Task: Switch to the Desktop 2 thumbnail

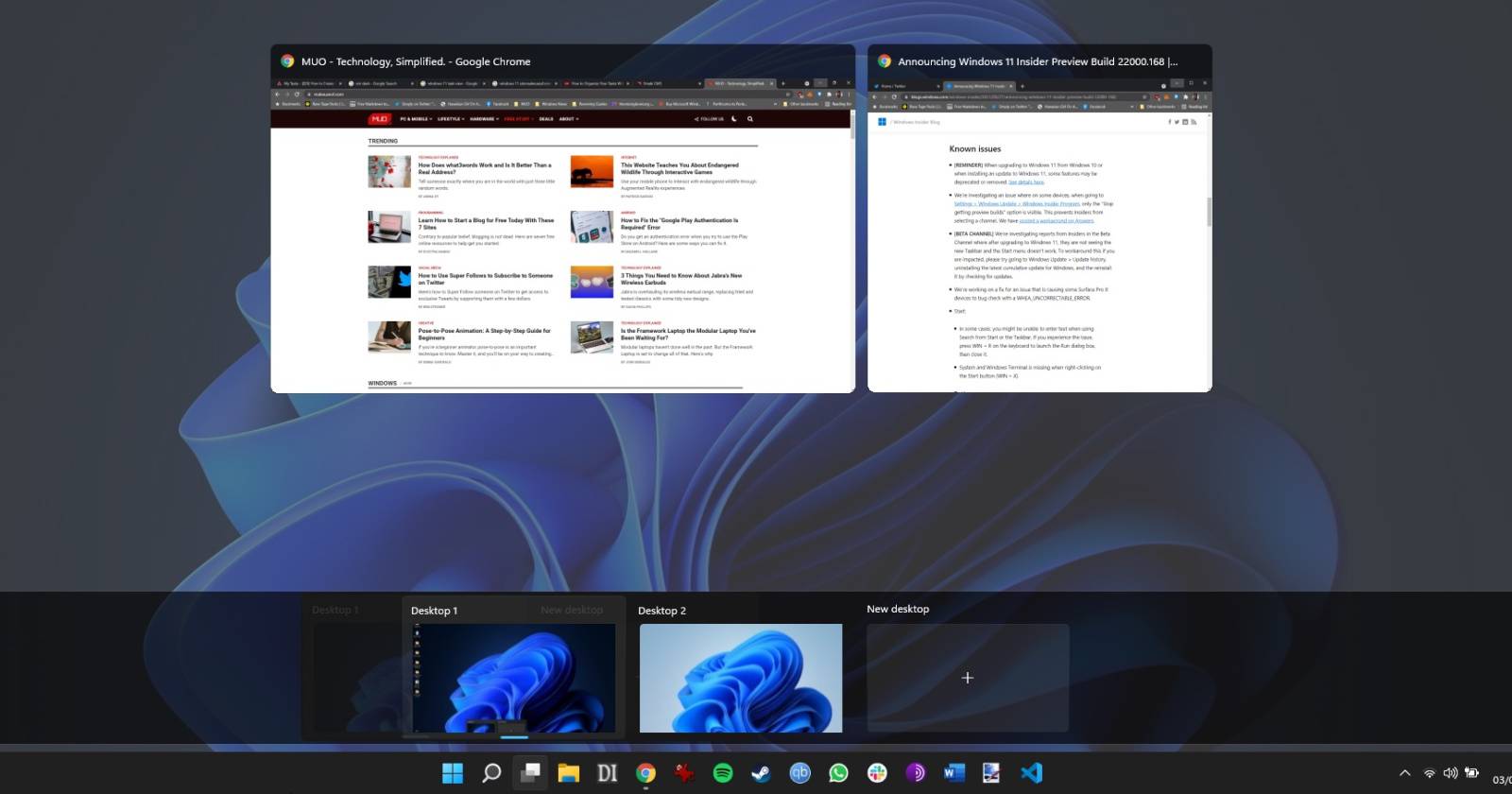Action: (740, 677)
